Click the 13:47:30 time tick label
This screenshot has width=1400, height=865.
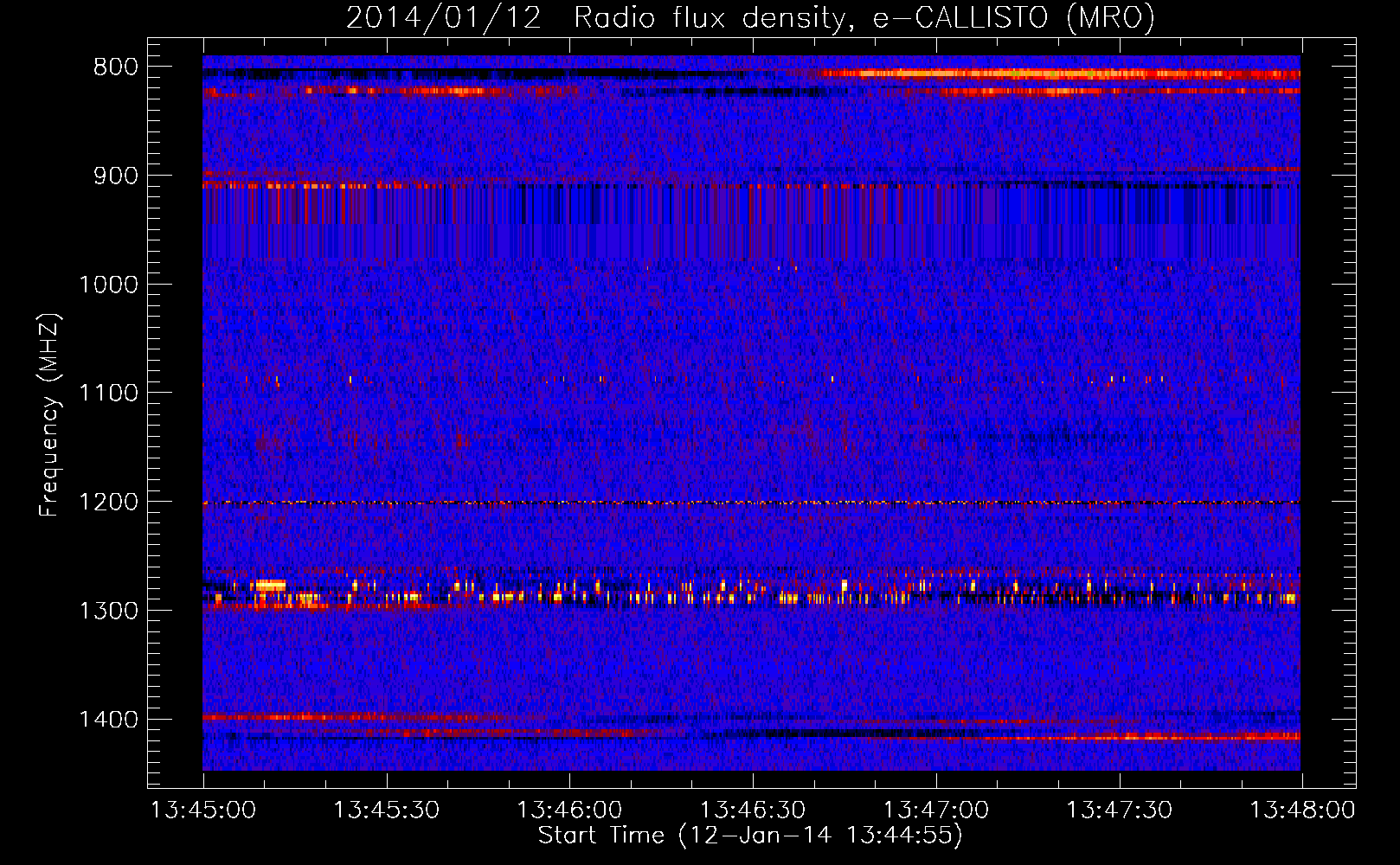tap(1119, 811)
